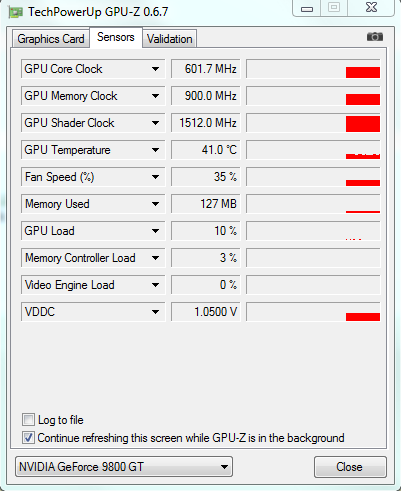Screen dimensions: 401x491
Task: Open the Memory Used dropdown arrow
Action: (155, 204)
